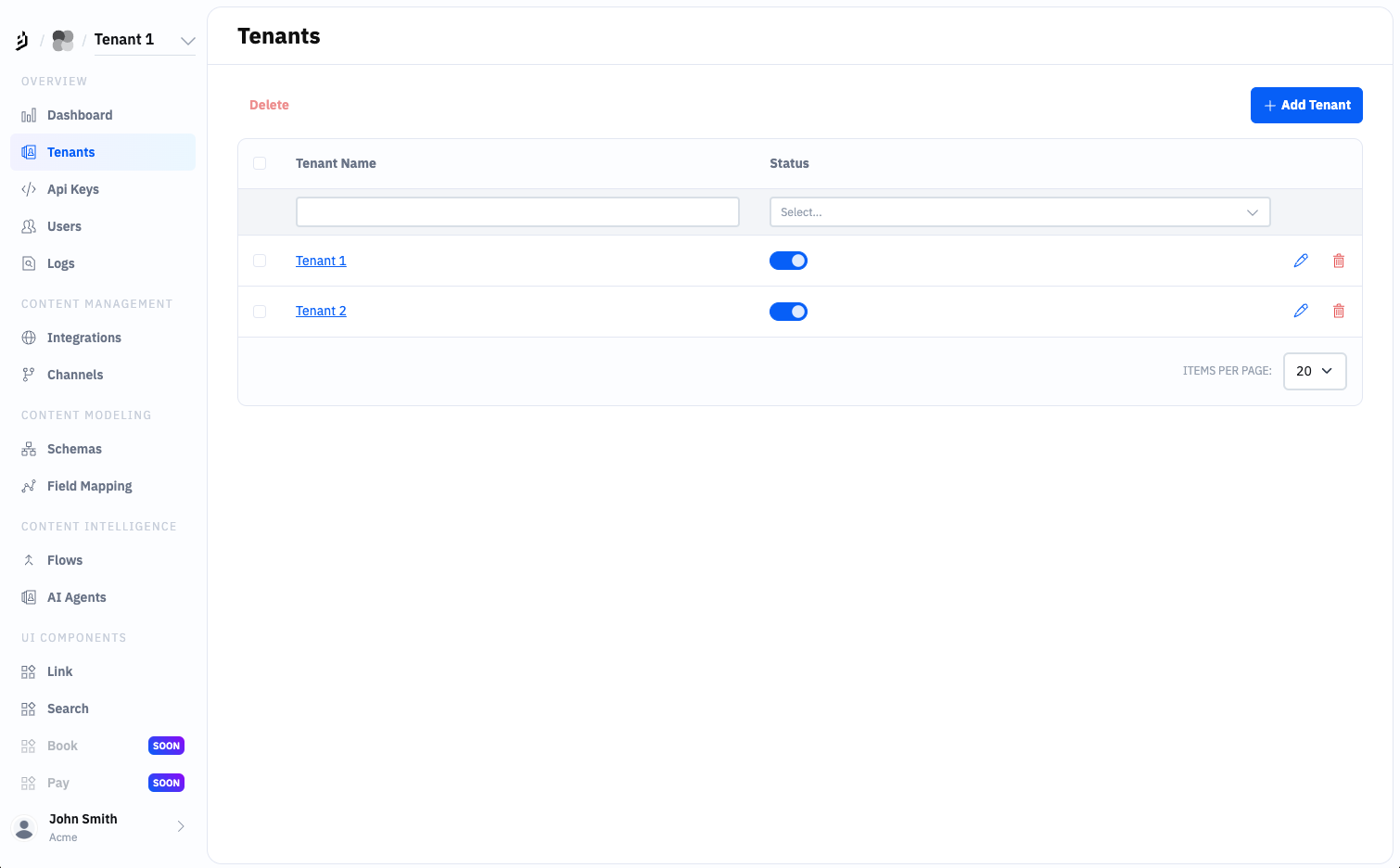
Task: Focus the Tenant Name filter text field
Action: point(517,212)
